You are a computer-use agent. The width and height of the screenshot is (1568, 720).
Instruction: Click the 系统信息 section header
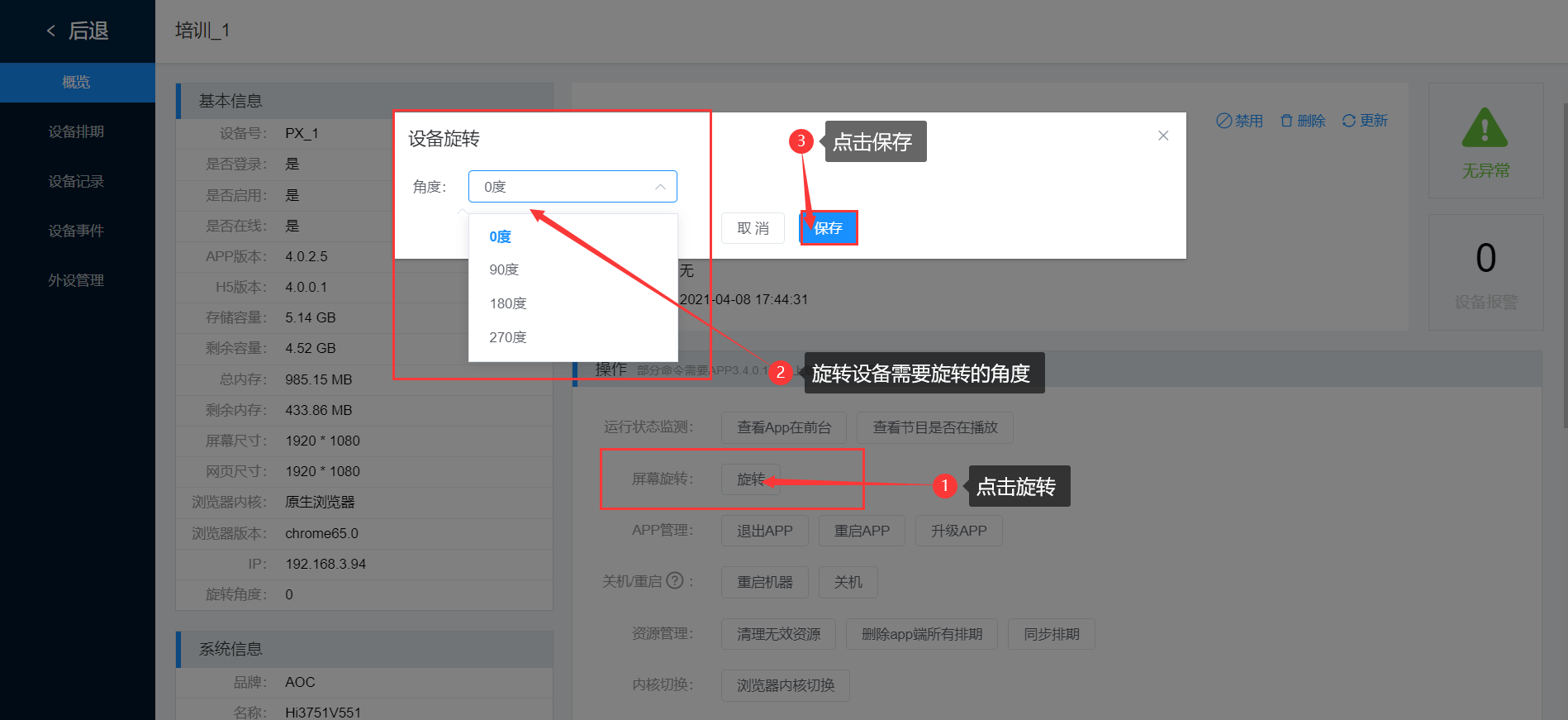click(x=364, y=649)
